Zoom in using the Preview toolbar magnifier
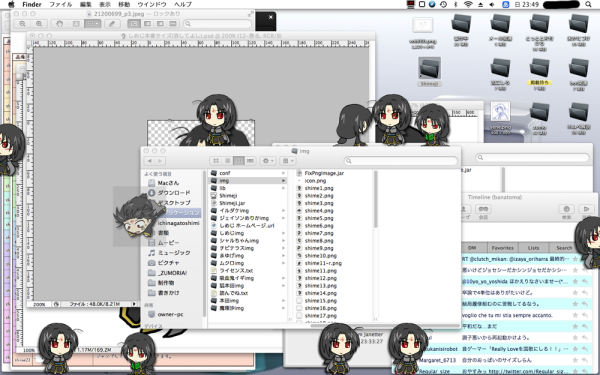The image size is (600, 375). (39, 24)
